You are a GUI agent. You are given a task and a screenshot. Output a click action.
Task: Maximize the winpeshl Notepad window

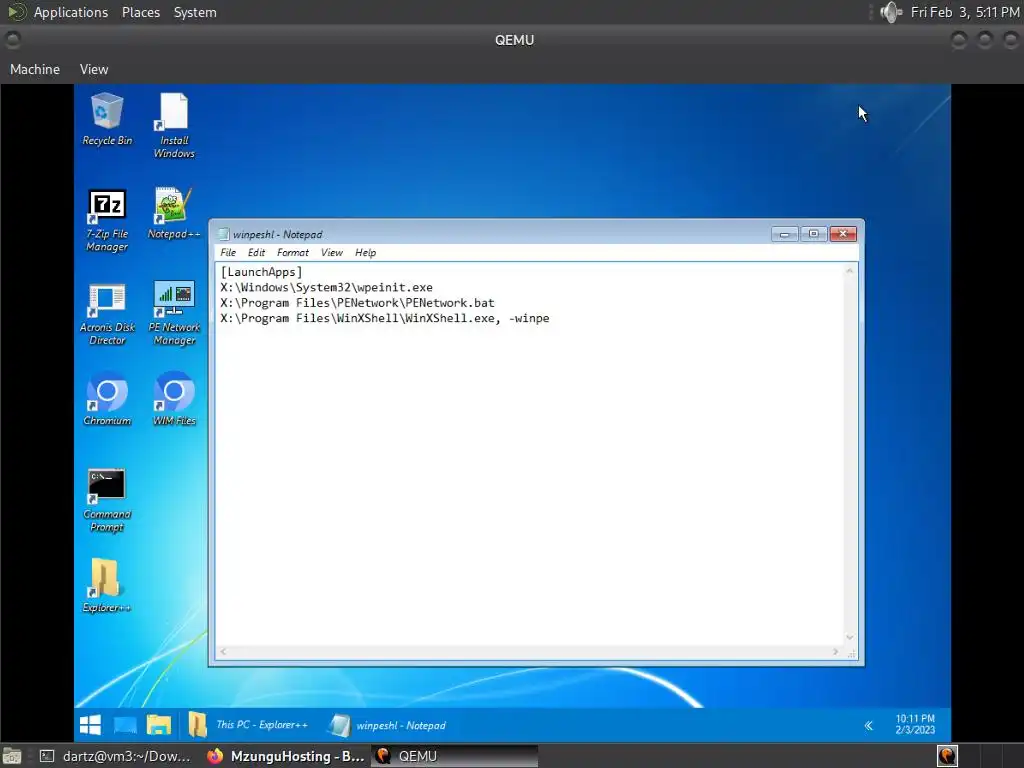pos(814,234)
